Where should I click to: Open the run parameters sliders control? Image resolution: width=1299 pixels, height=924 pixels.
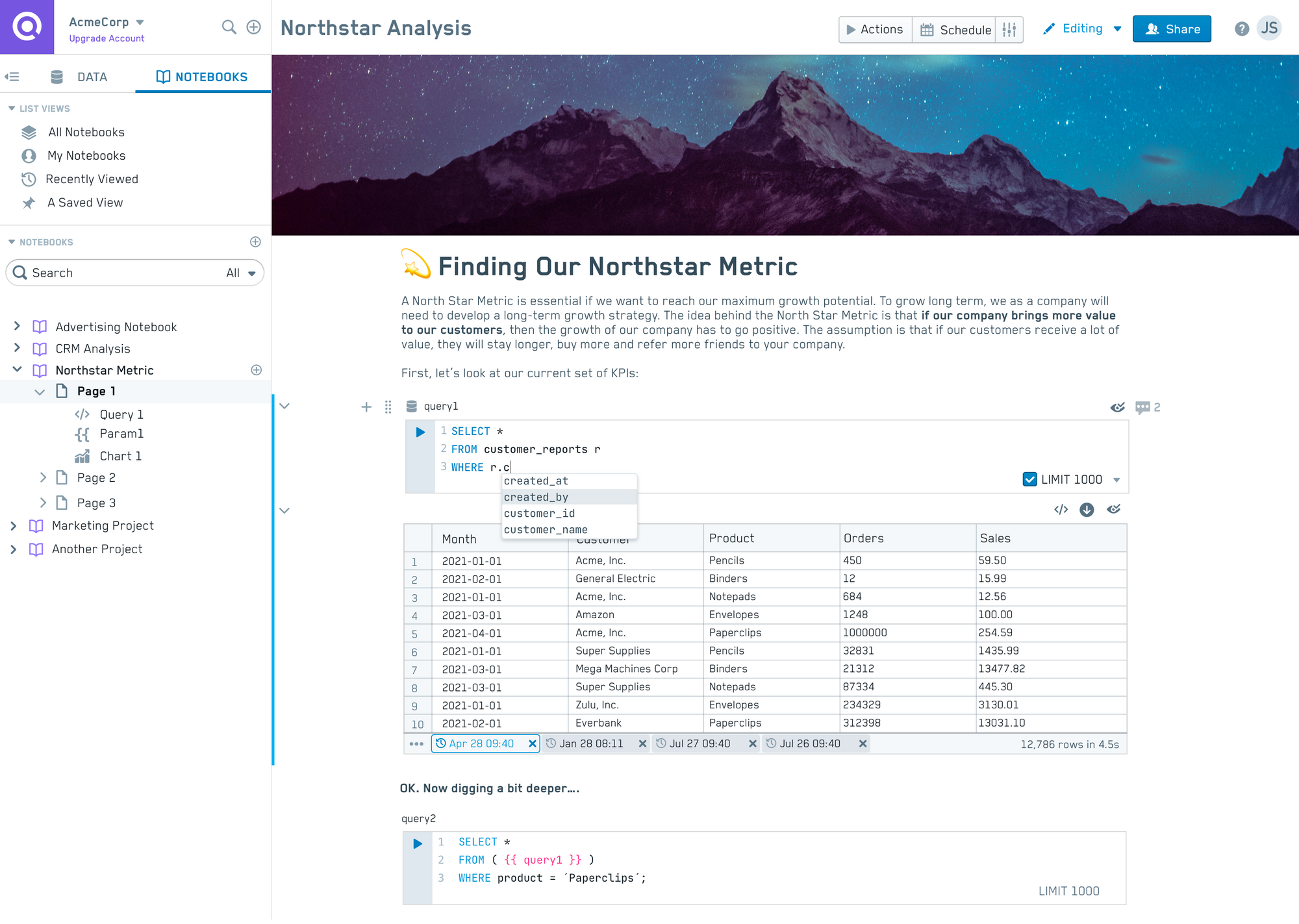1009,30
